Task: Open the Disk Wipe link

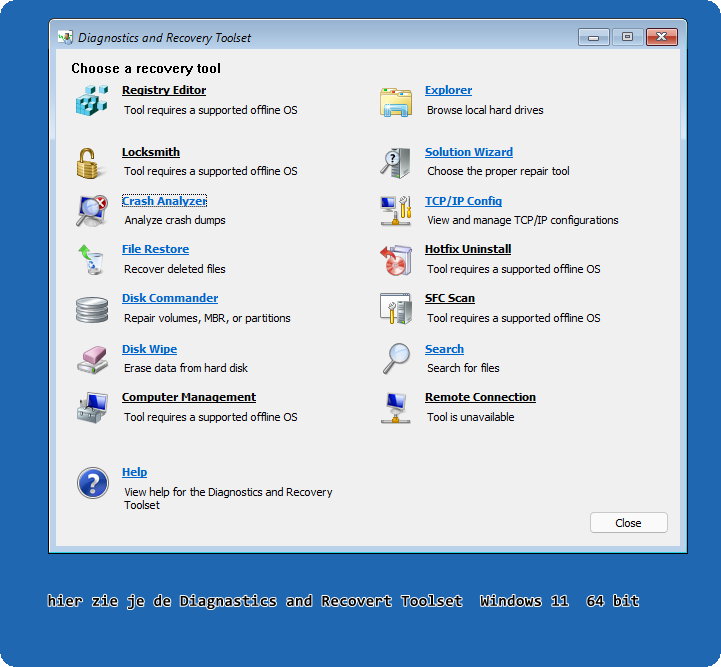Action: pyautogui.click(x=149, y=349)
